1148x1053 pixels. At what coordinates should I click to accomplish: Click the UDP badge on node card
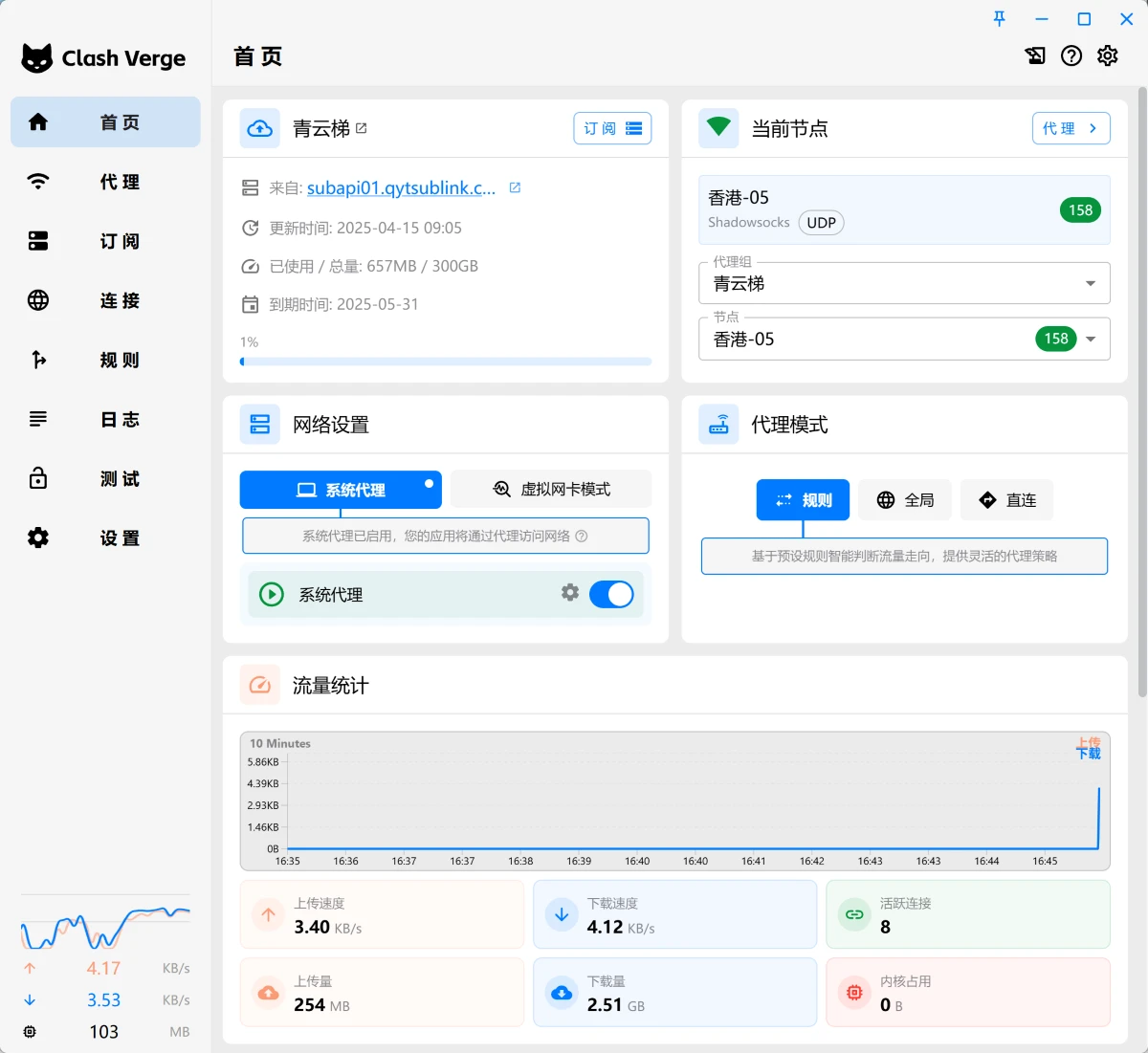[821, 223]
